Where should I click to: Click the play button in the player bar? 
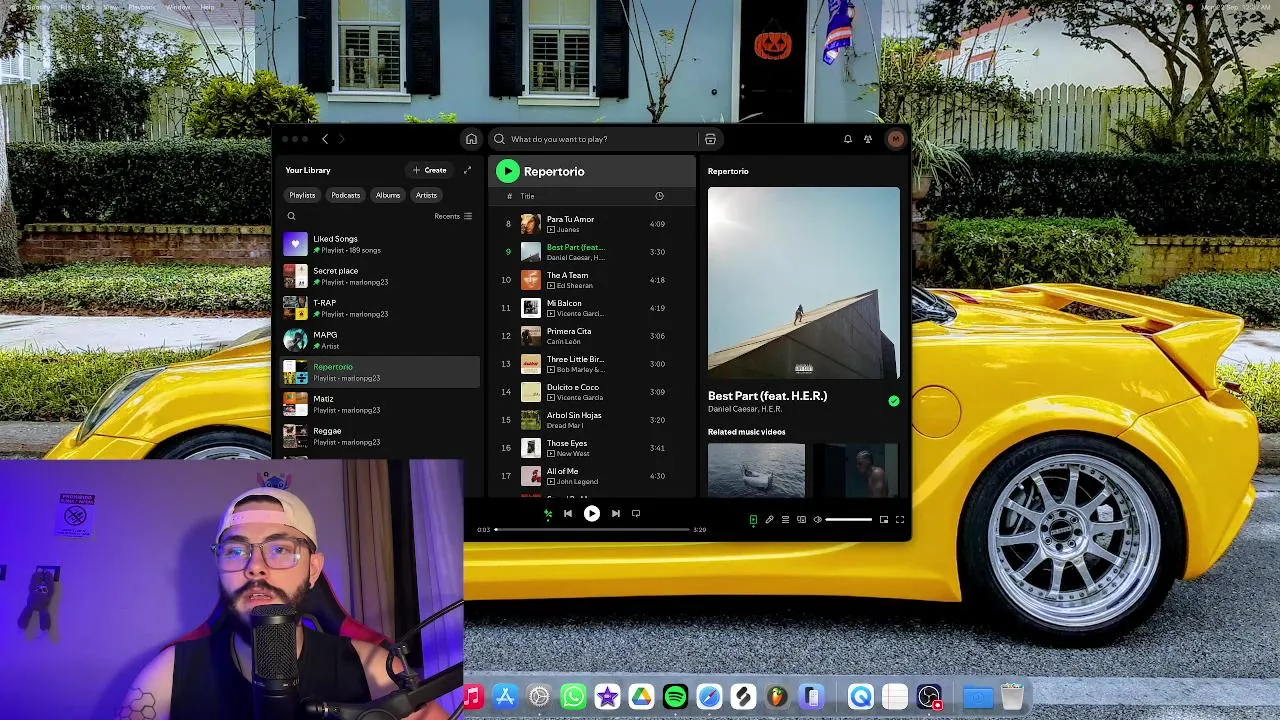592,513
